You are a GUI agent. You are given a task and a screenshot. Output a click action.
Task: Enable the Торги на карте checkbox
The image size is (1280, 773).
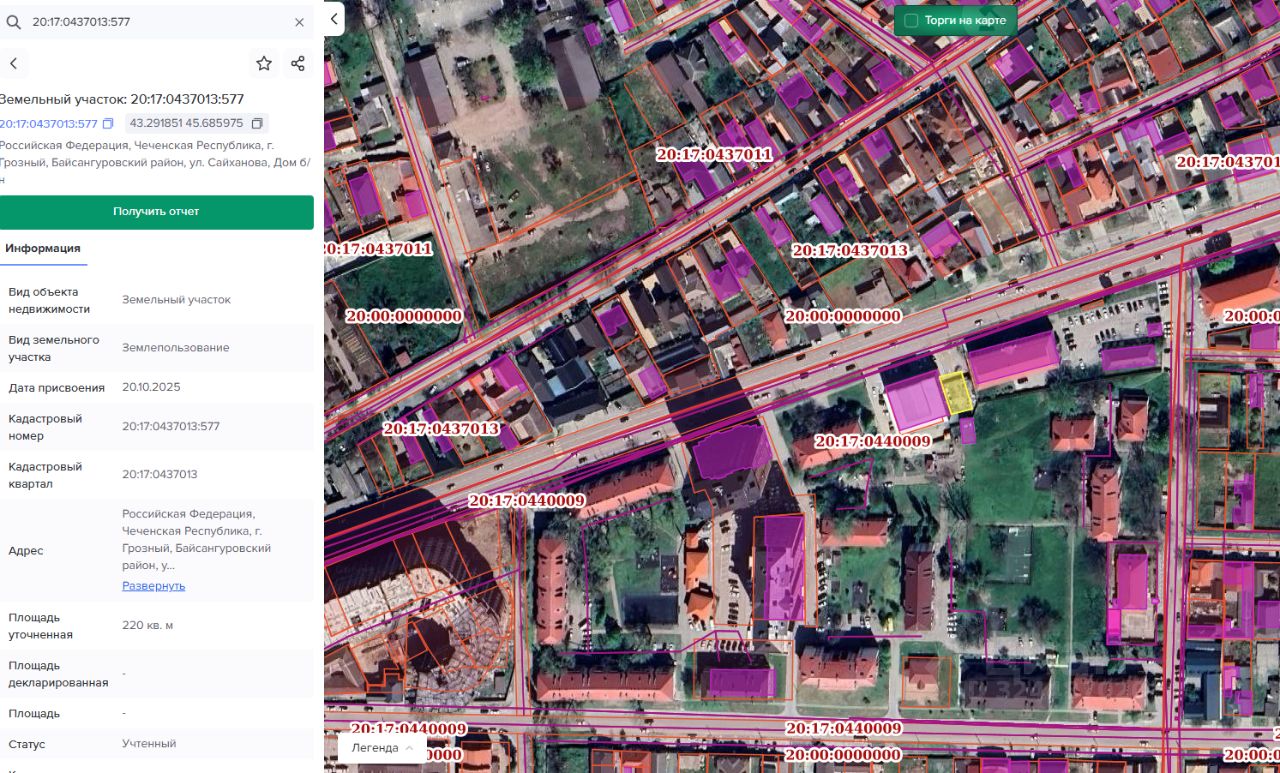pyautogui.click(x=911, y=20)
